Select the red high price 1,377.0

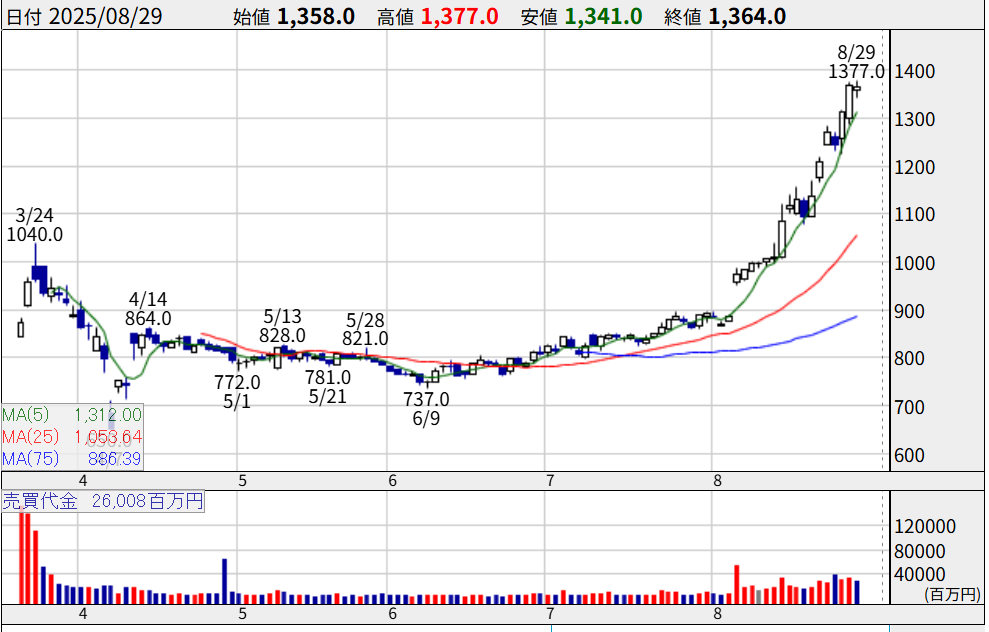pyautogui.click(x=459, y=16)
